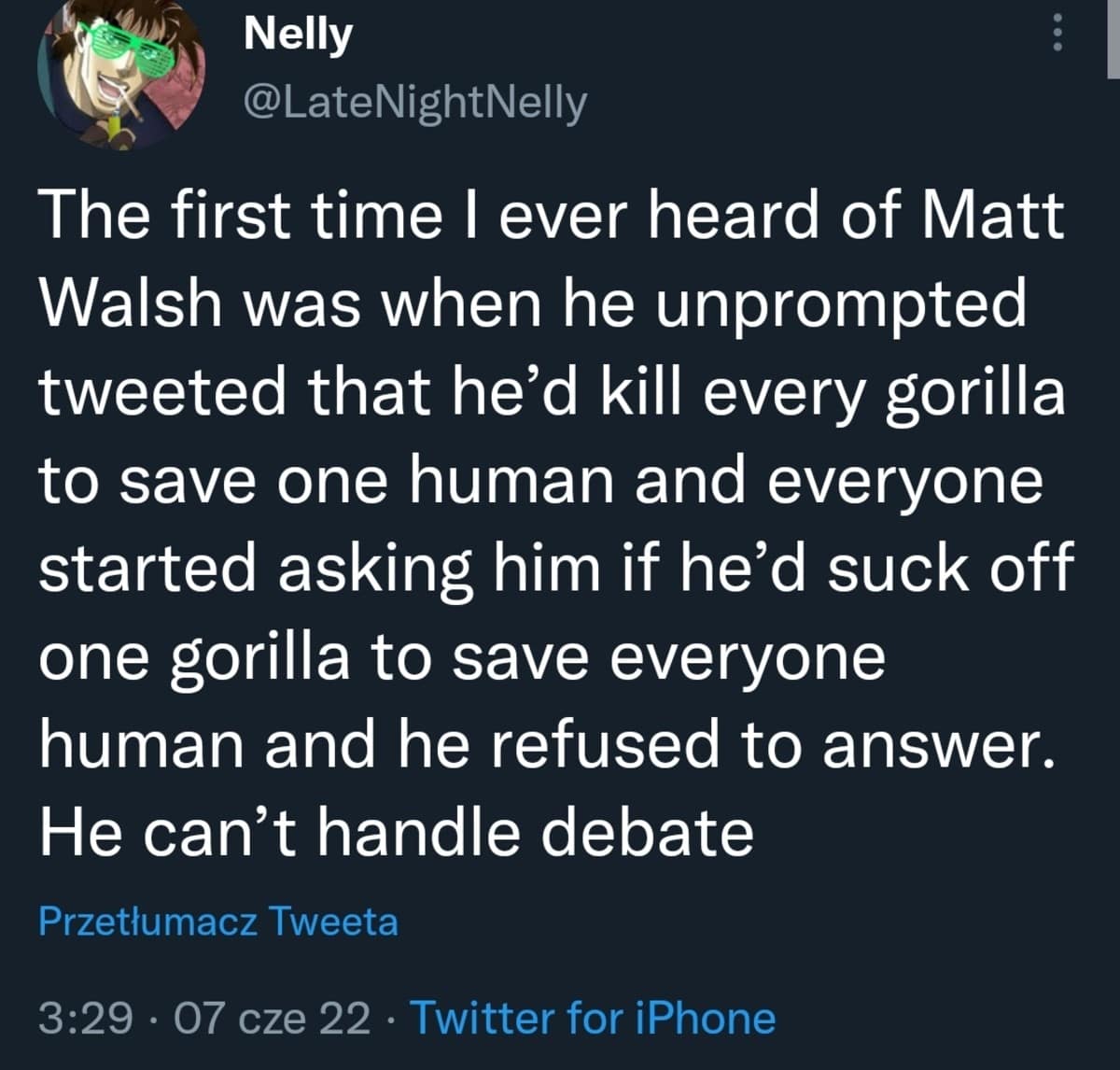Viewport: 1120px width, 1070px height.
Task: Click the word "Matt" in the tweet
Action: [x=993, y=217]
